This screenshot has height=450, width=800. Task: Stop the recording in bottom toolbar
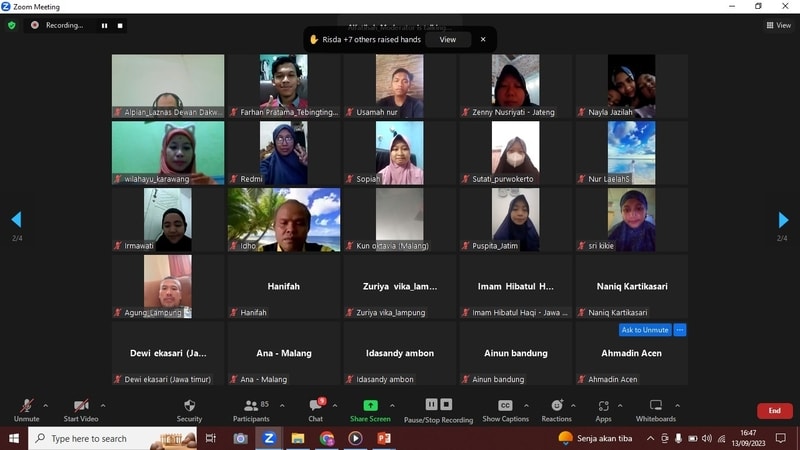(x=446, y=404)
